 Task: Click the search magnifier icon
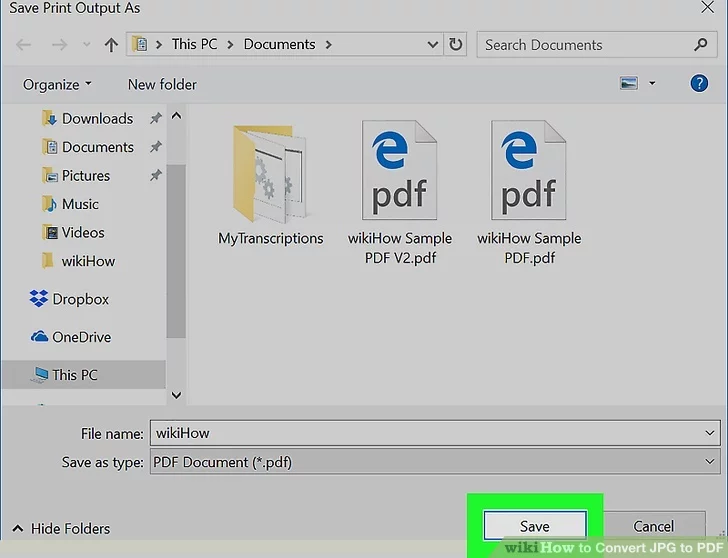pyautogui.click(x=700, y=45)
